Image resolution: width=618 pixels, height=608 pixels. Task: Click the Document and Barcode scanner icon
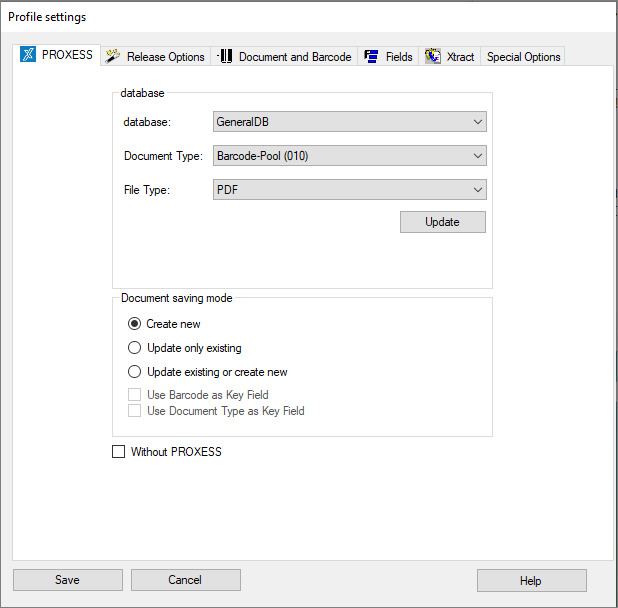pyautogui.click(x=225, y=56)
